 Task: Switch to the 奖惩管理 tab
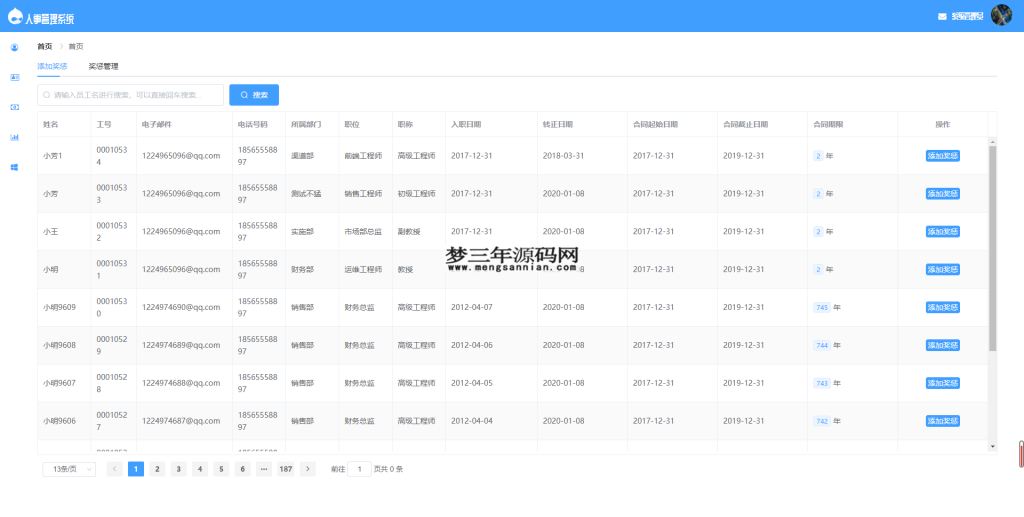[103, 67]
